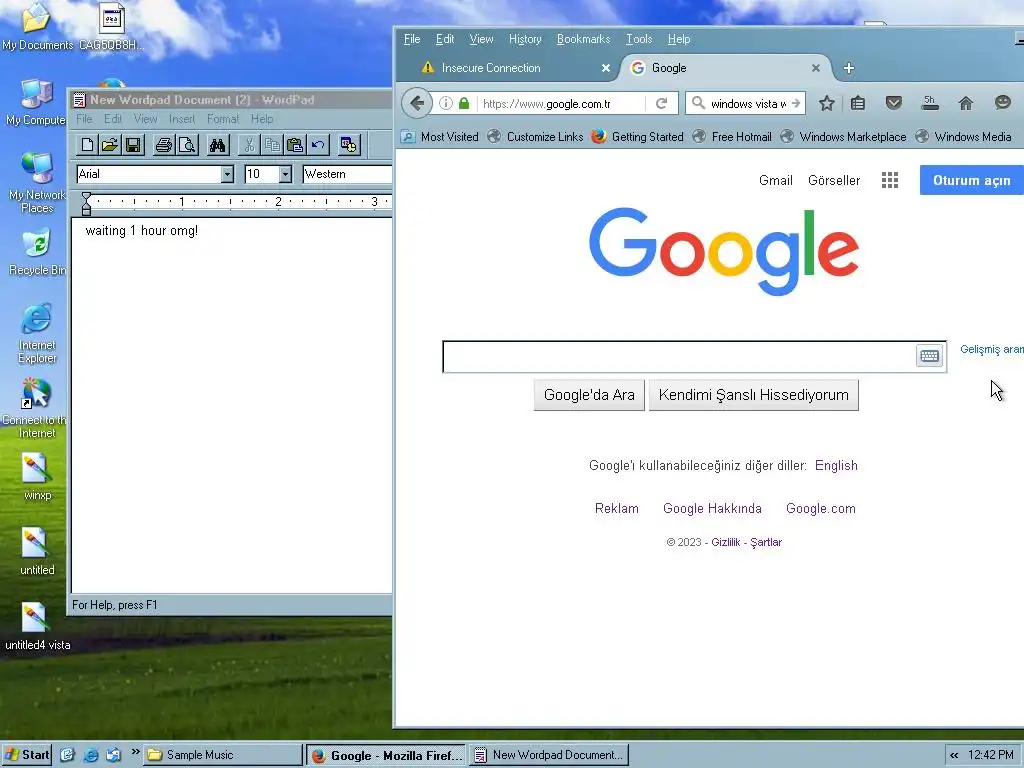Open new tab with plus icon

[849, 68]
